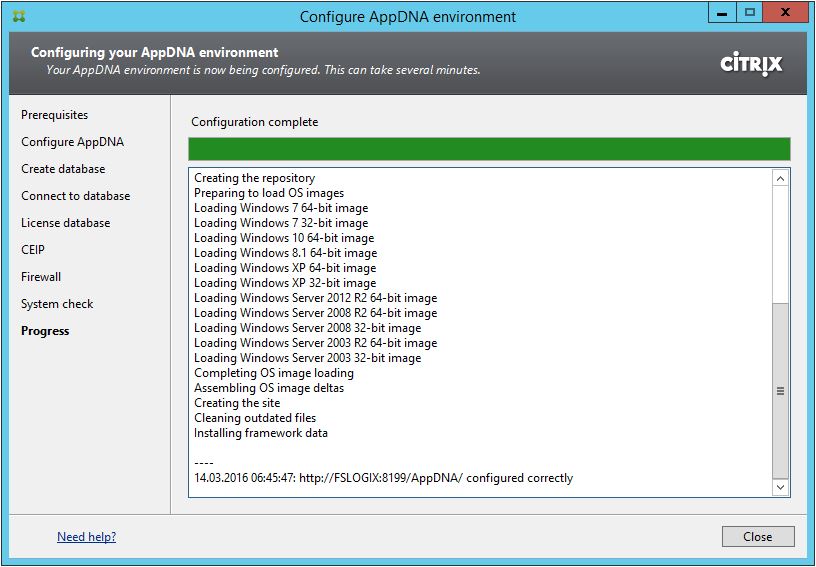816x567 pixels.
Task: Click the log scrollbar thumb
Action: (x=780, y=390)
